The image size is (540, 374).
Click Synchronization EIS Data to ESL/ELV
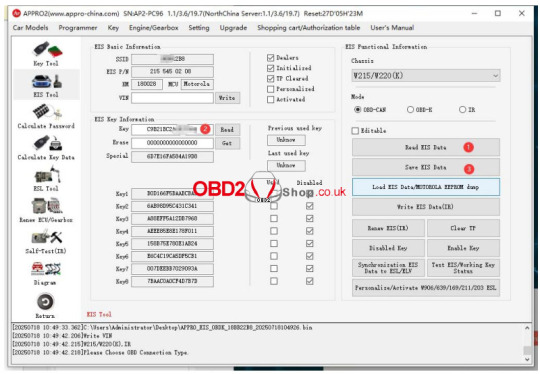pos(388,268)
